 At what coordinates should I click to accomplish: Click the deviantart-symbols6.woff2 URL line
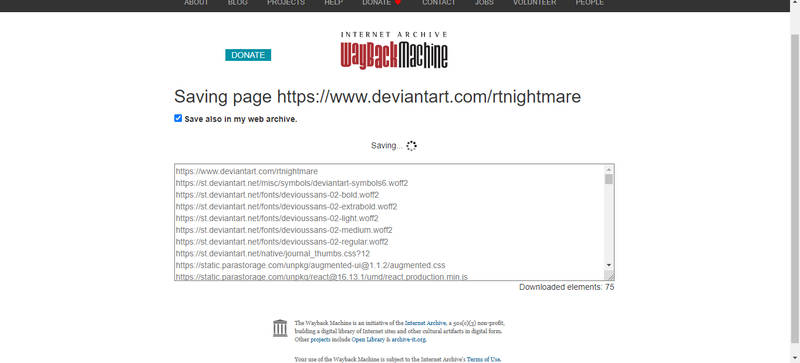(292, 183)
